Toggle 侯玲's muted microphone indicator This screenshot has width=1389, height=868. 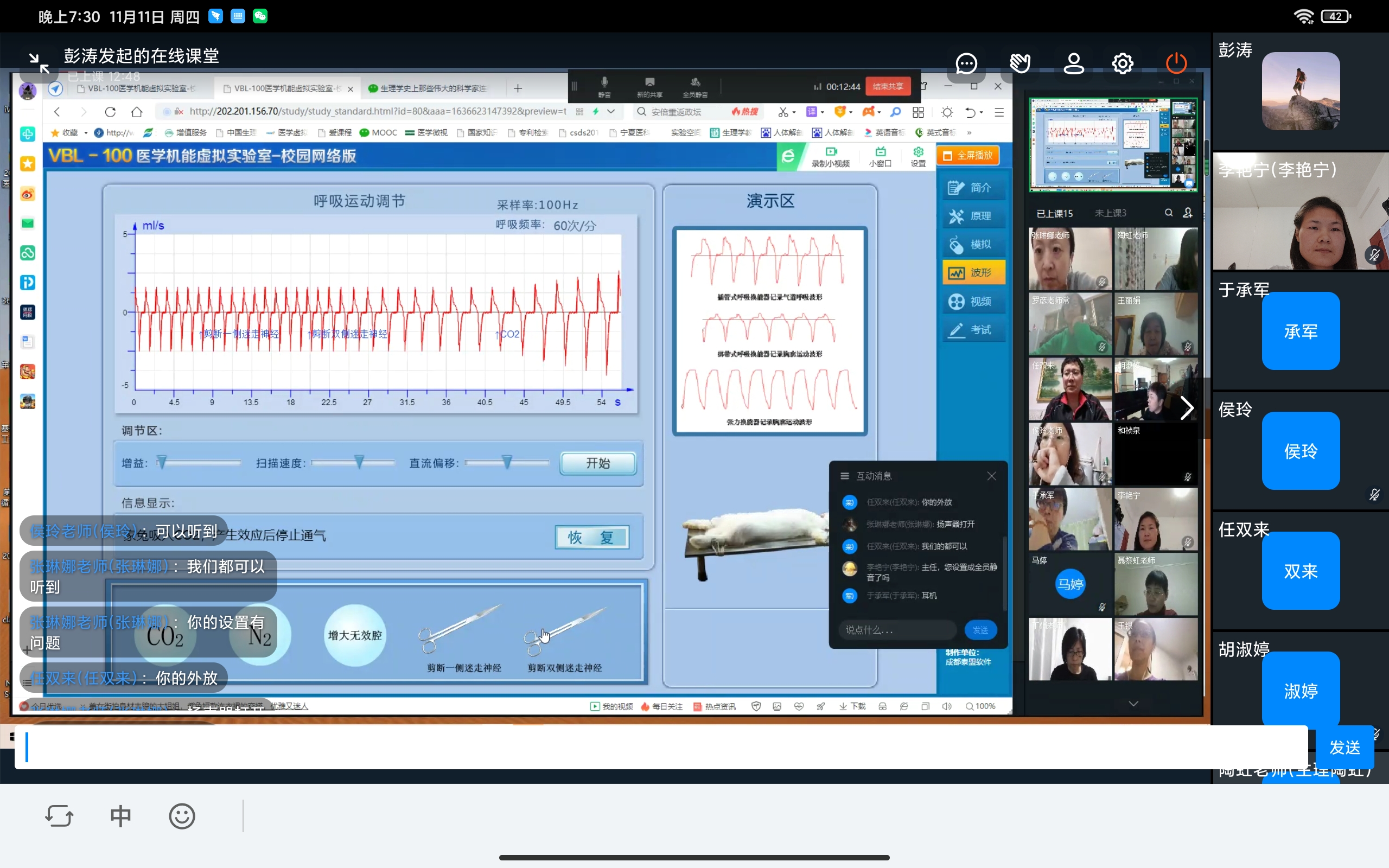click(x=1374, y=494)
